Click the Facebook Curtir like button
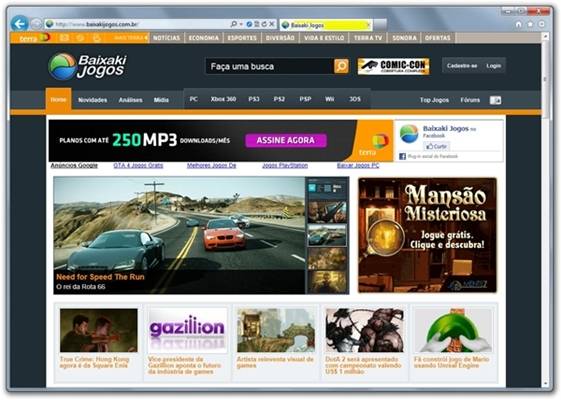Viewport: 561px width, 400px height. 436,146
